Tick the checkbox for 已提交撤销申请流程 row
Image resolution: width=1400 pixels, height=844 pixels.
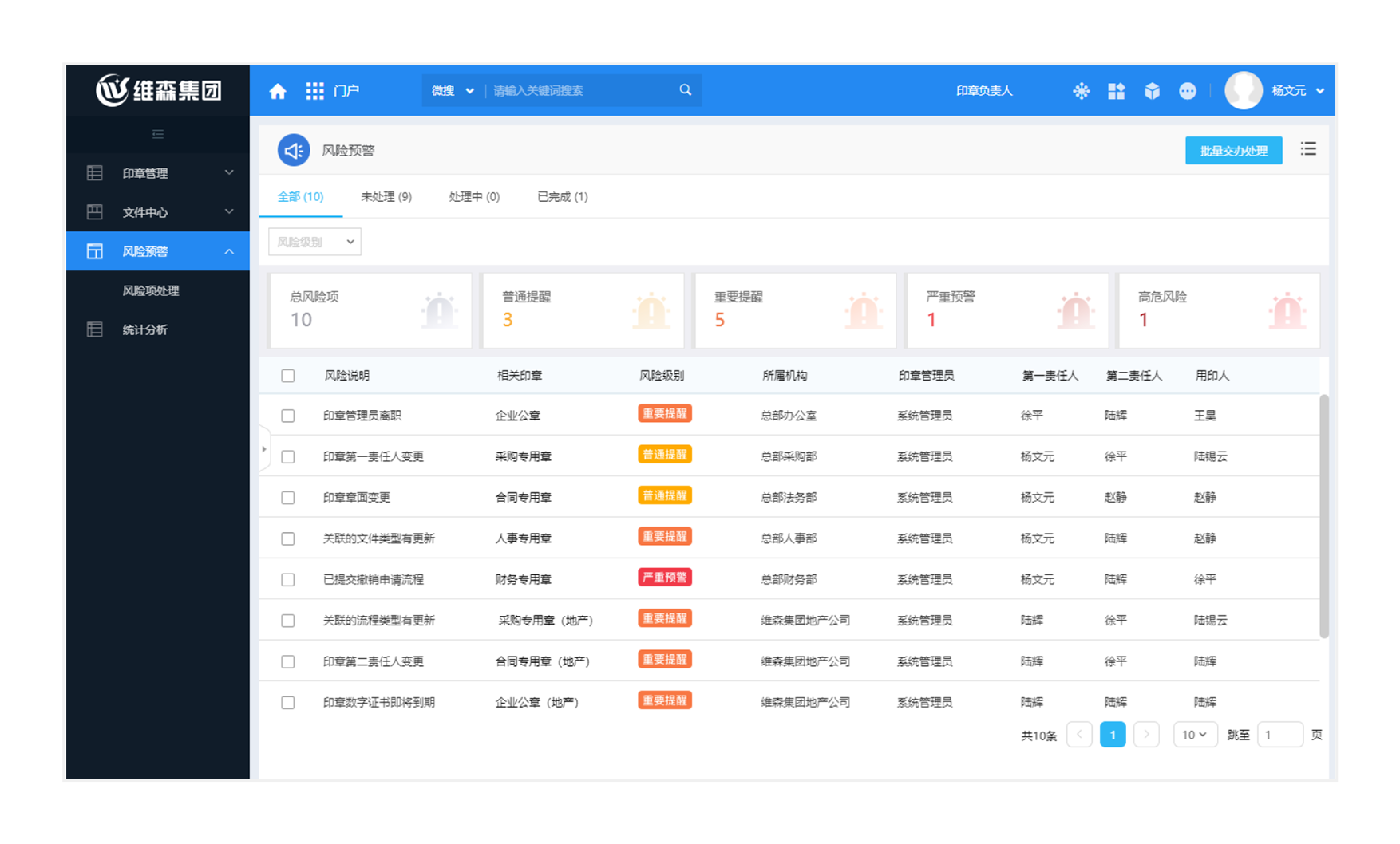(x=288, y=580)
